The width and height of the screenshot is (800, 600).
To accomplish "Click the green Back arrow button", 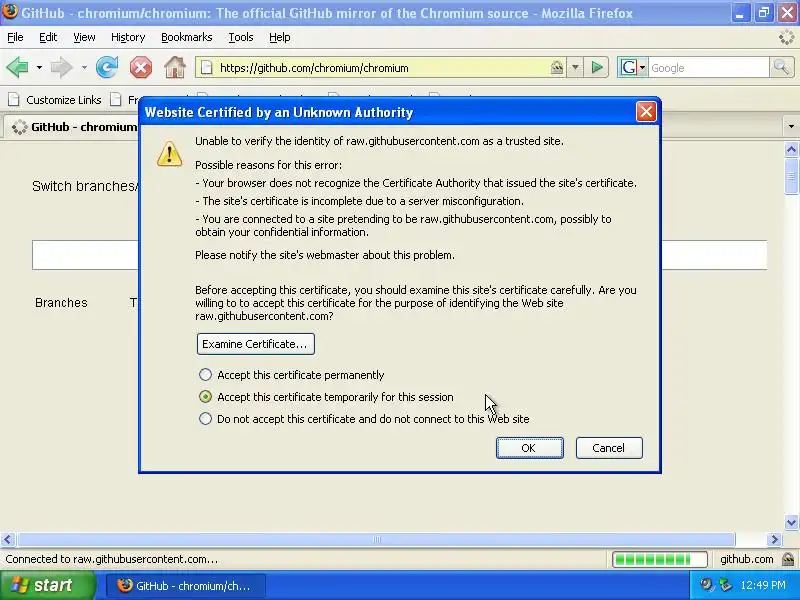I will coord(17,67).
